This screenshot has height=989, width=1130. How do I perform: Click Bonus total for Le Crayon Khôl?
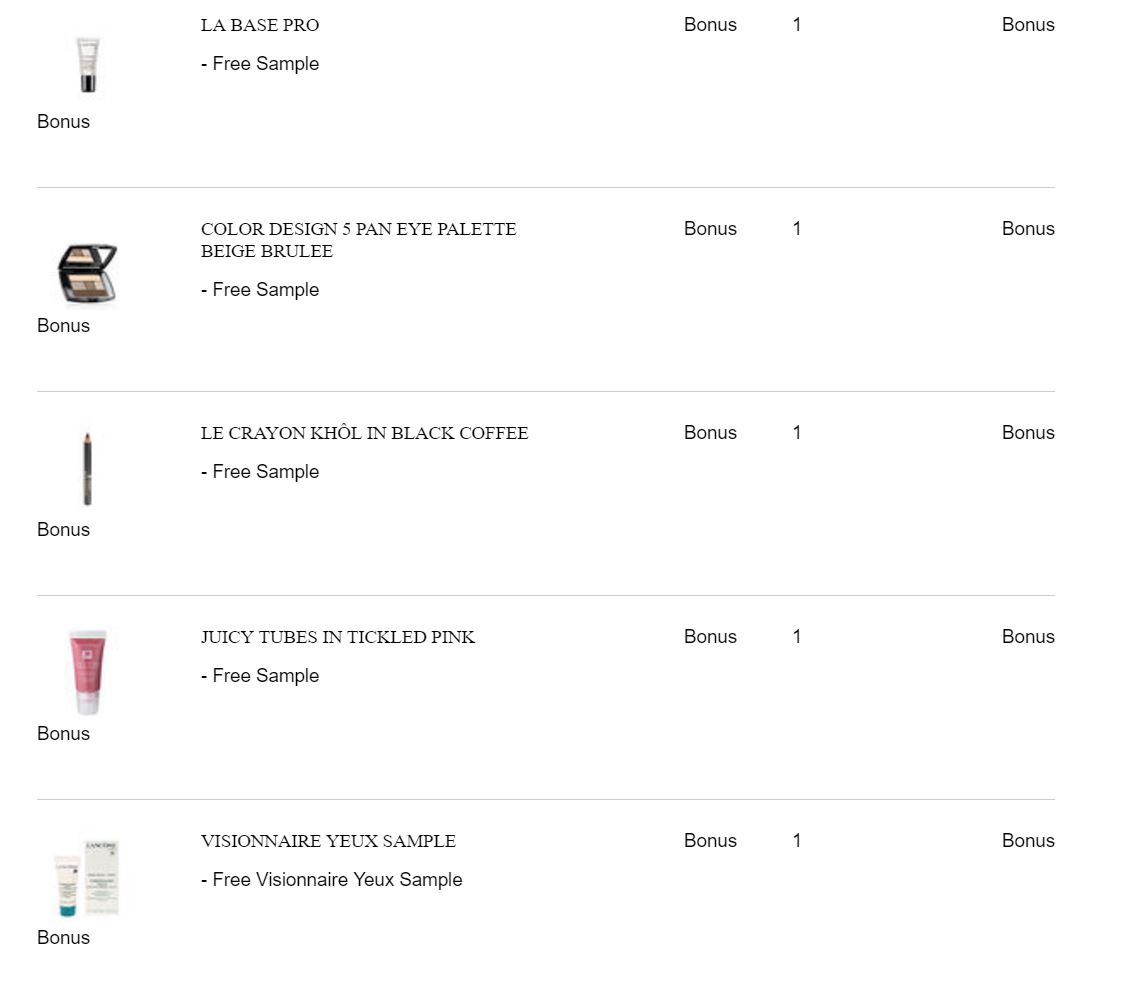tap(1027, 433)
